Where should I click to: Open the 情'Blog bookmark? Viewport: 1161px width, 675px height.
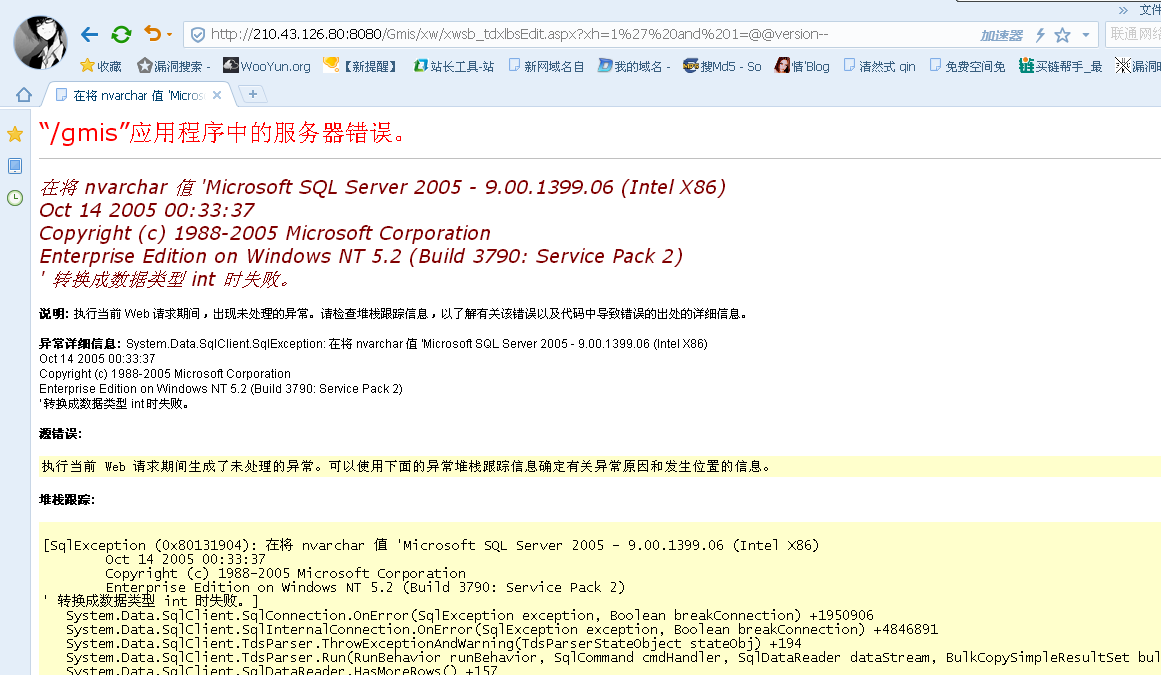click(x=802, y=66)
